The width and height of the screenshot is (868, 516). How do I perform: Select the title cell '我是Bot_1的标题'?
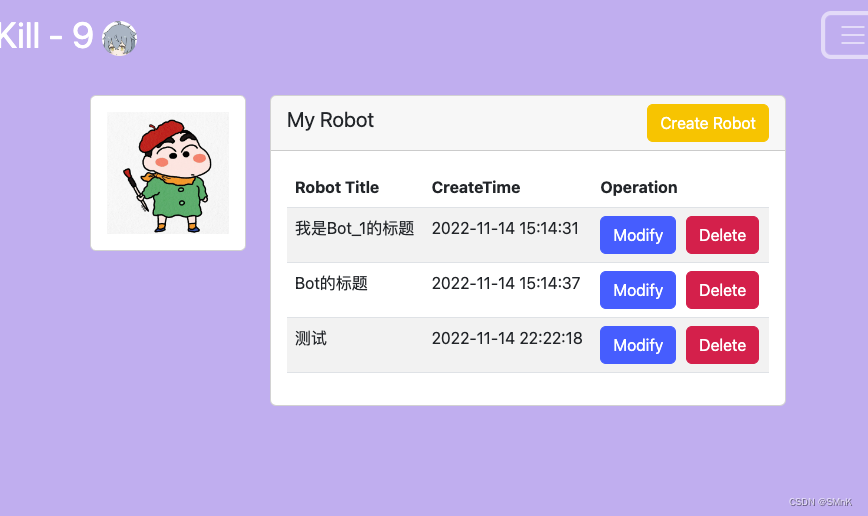[354, 228]
